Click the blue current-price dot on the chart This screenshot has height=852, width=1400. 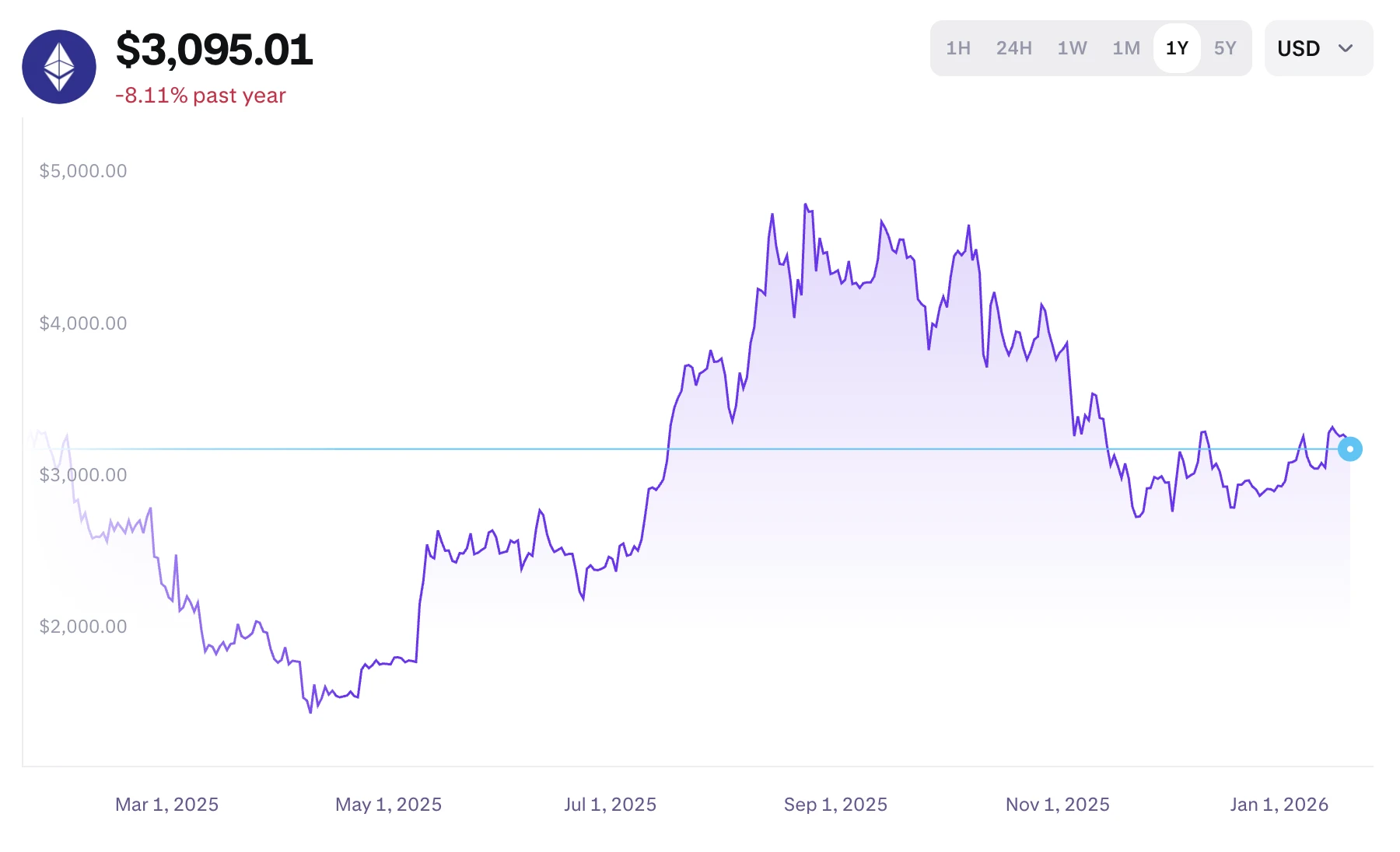[1350, 449]
